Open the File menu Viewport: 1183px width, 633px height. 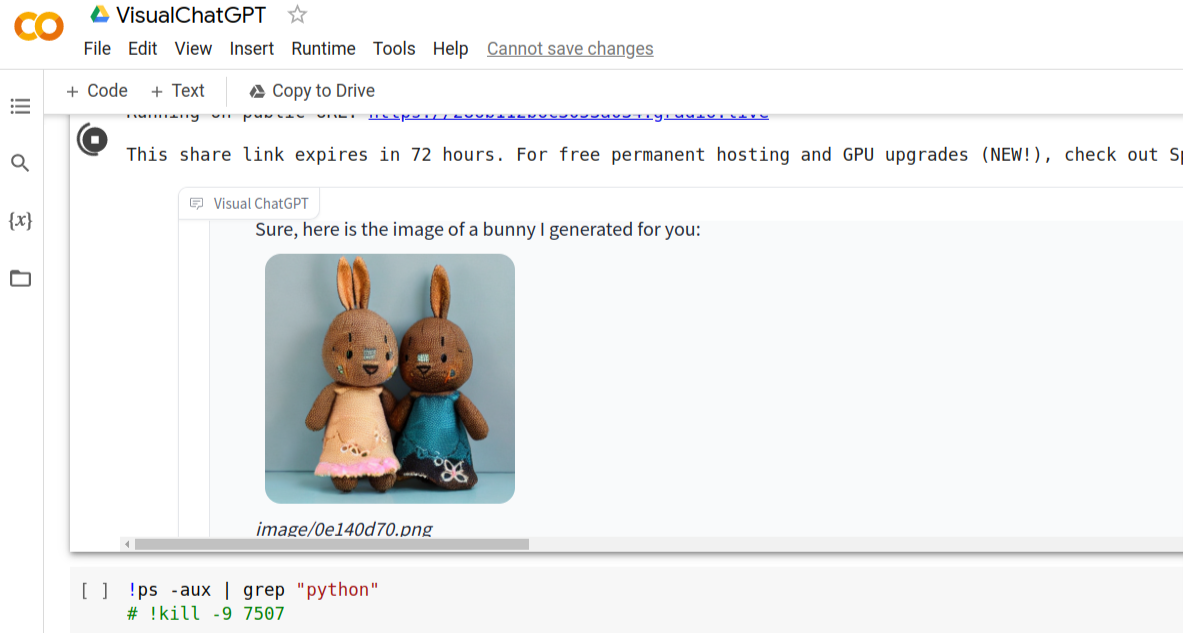tap(97, 49)
